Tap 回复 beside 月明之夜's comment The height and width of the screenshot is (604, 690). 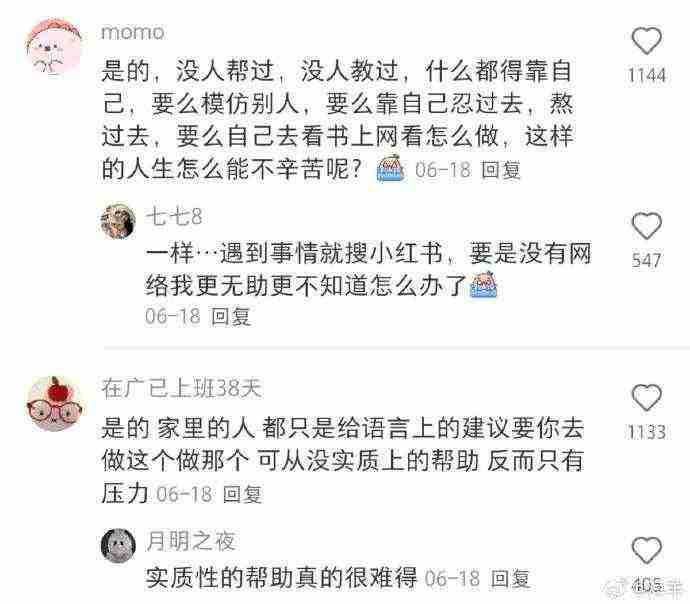[x=510, y=578]
